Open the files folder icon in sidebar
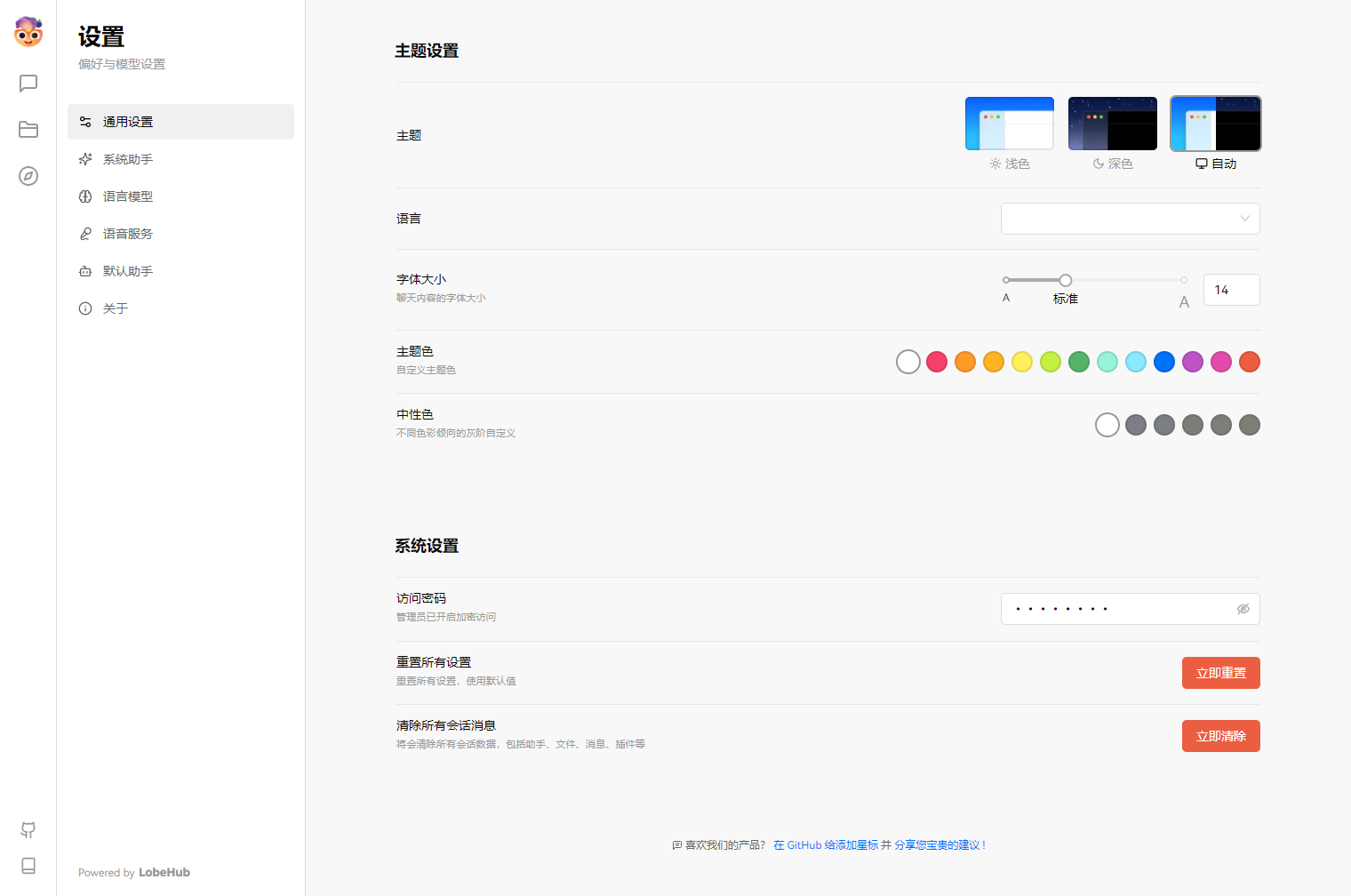The image size is (1351, 896). coord(28,130)
